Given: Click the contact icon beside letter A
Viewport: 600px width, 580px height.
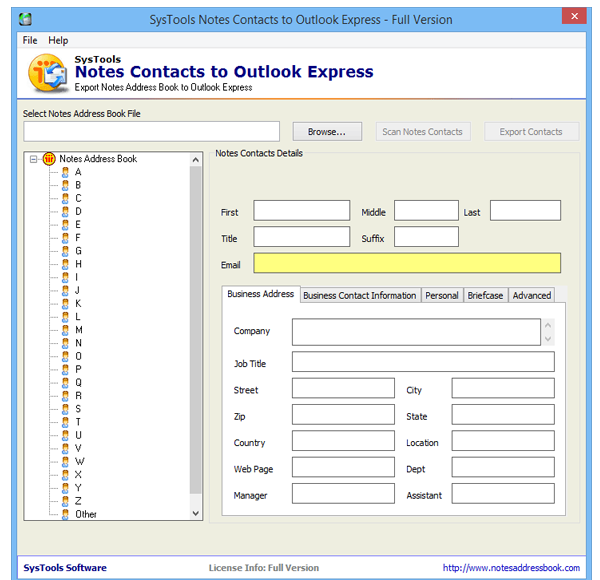Looking at the screenshot, I should [x=65, y=172].
